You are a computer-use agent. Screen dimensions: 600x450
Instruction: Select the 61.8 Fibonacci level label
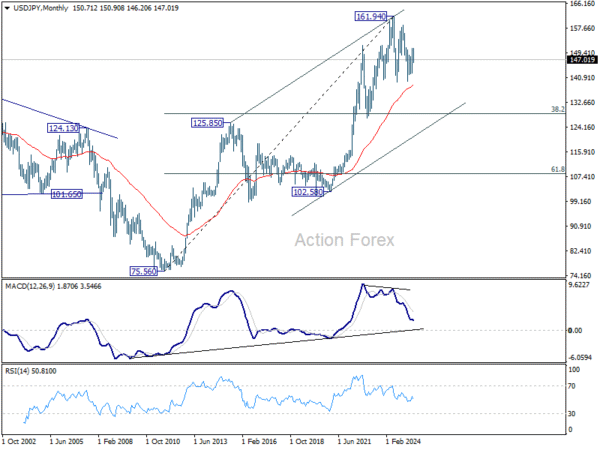558,169
